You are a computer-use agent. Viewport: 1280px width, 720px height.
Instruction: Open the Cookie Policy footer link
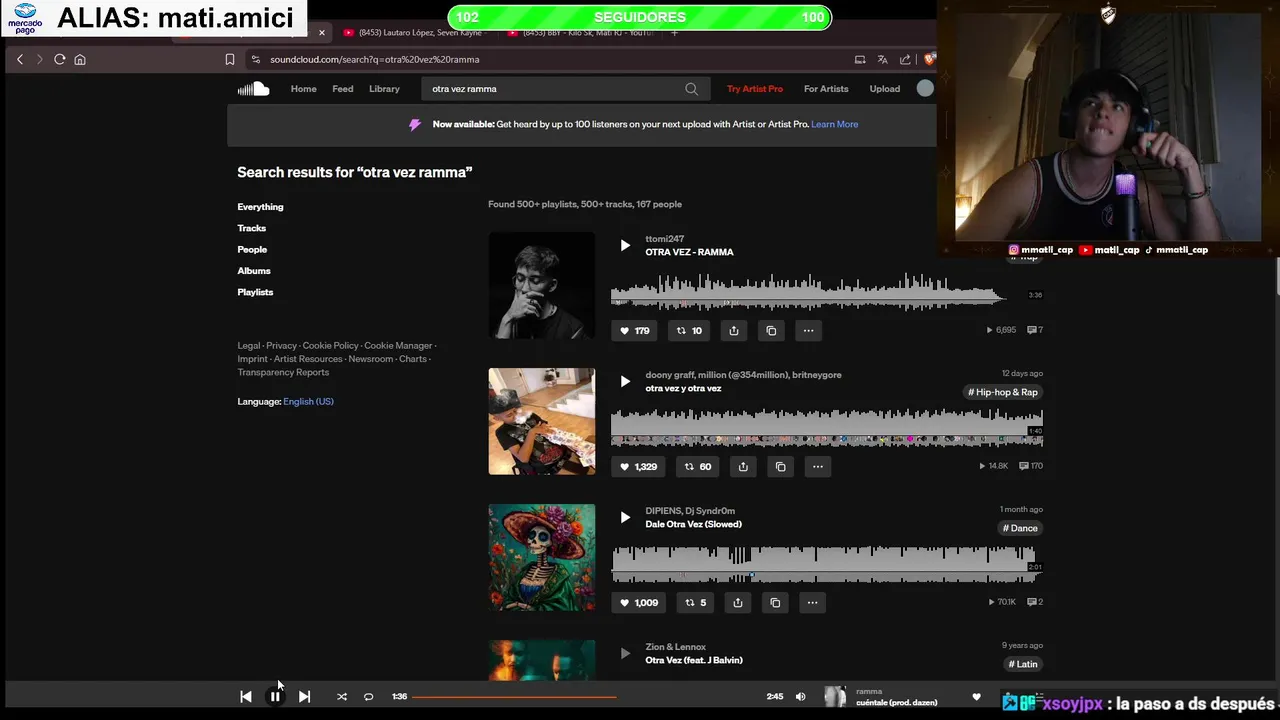point(330,346)
